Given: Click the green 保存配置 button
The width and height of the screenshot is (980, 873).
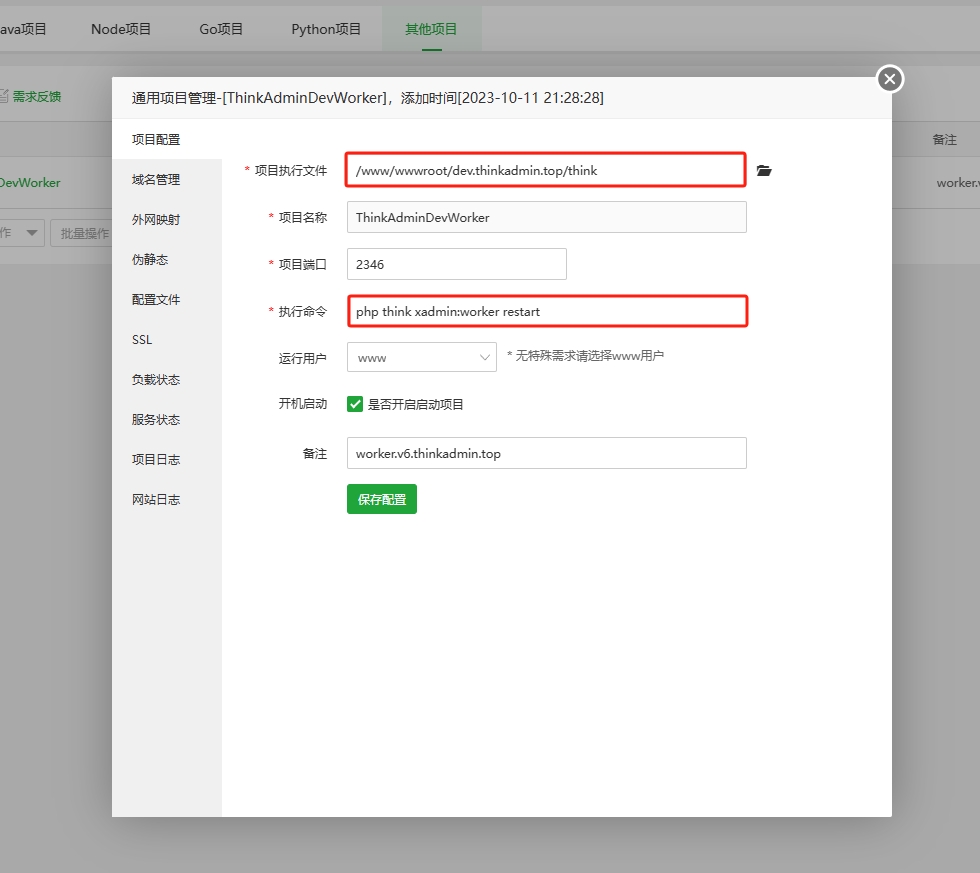Looking at the screenshot, I should pyautogui.click(x=382, y=499).
